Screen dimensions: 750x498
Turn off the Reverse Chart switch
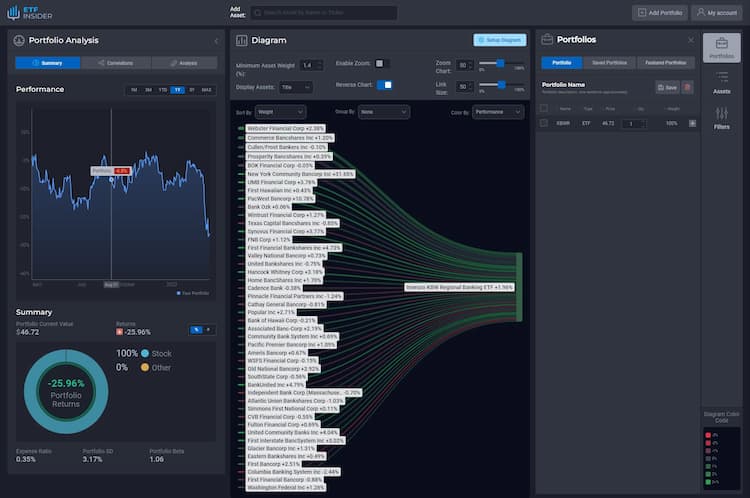(384, 85)
